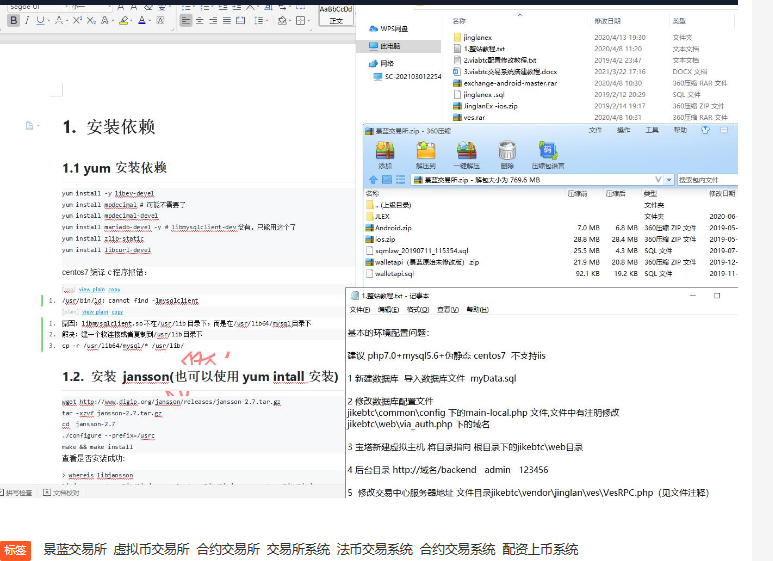Click the jansson download URL link
Screen dimensions: 773x561
point(180,402)
